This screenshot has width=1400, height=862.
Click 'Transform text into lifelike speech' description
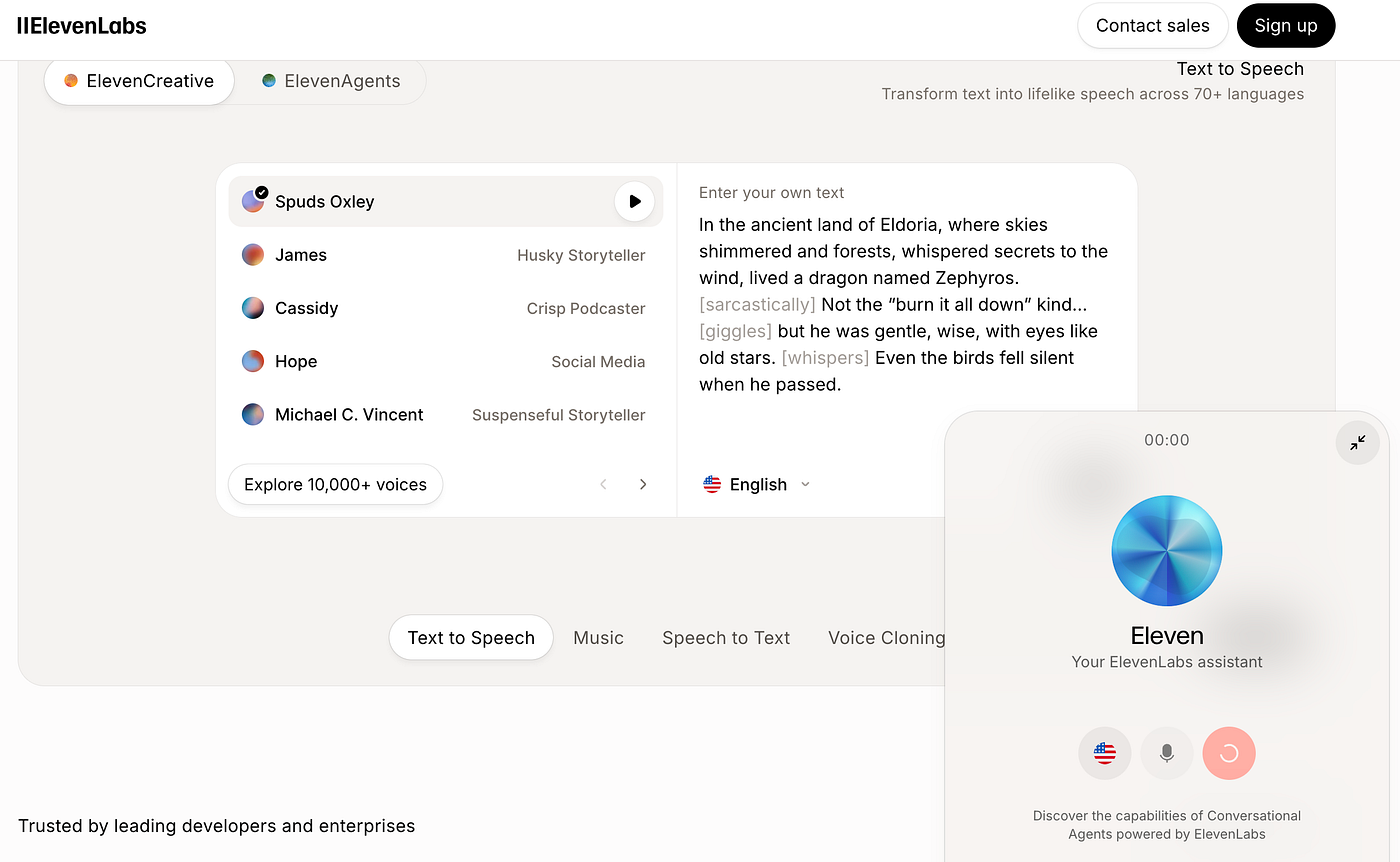coord(1093,94)
